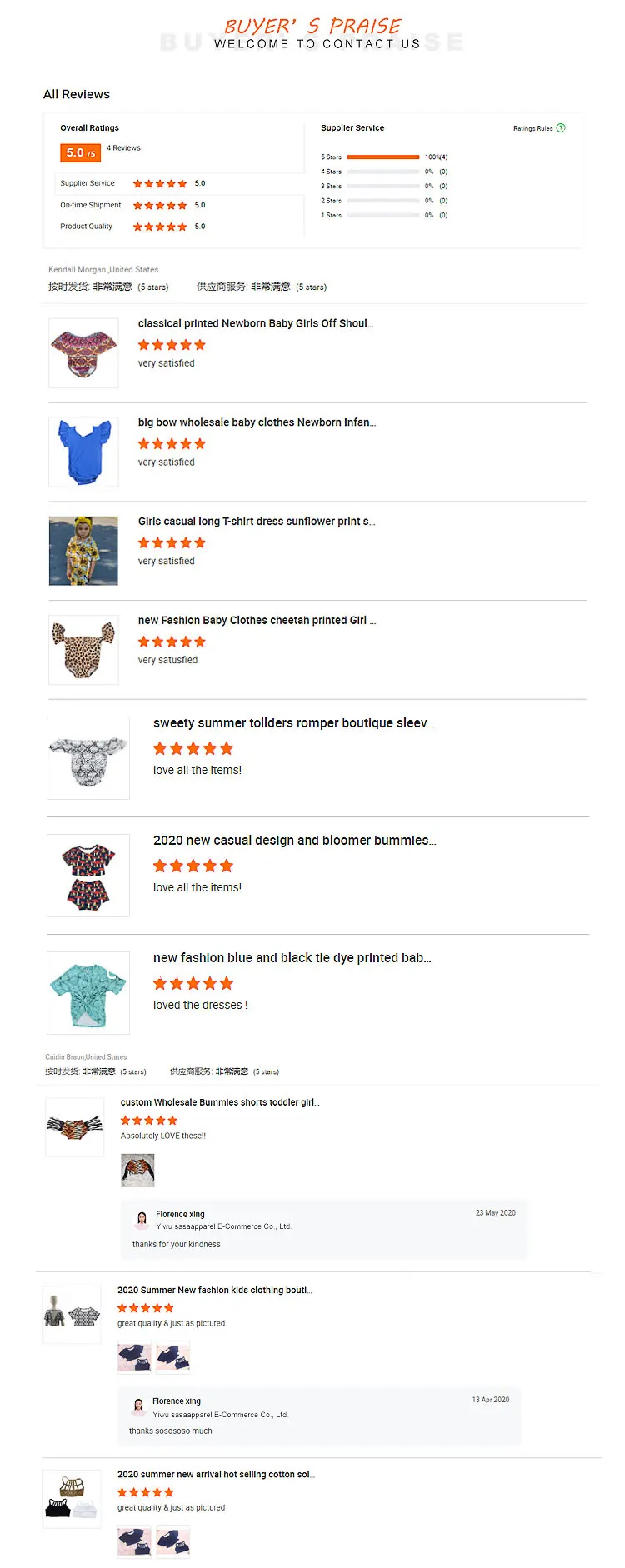
Task: Open the 'custom Wholesale Bummies shorts' link
Action: point(220,1102)
